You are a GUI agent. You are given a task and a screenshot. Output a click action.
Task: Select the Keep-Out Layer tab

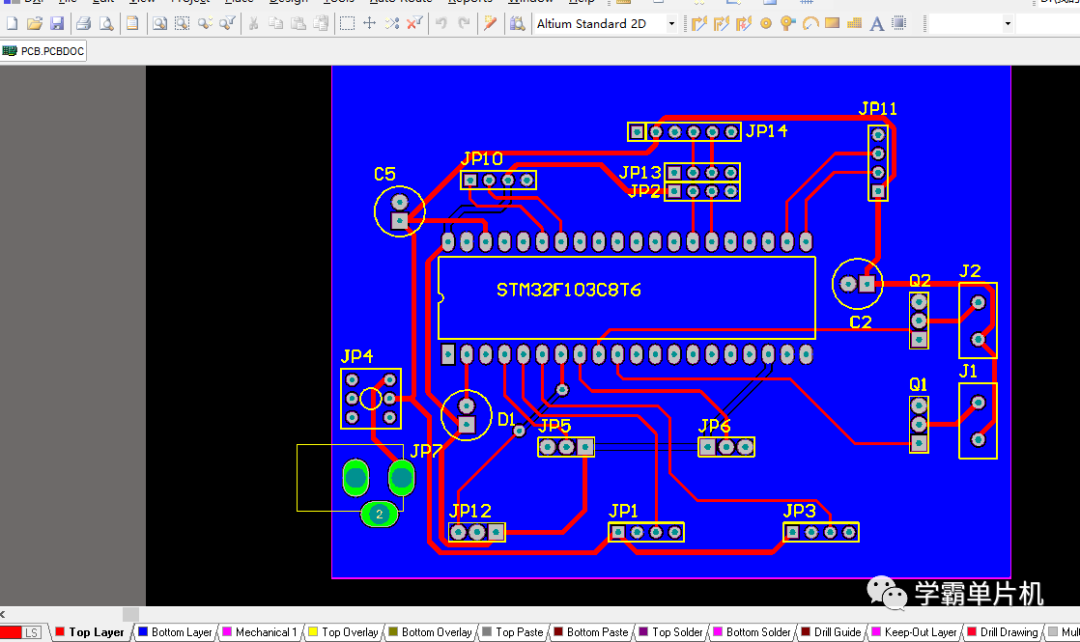(914, 632)
